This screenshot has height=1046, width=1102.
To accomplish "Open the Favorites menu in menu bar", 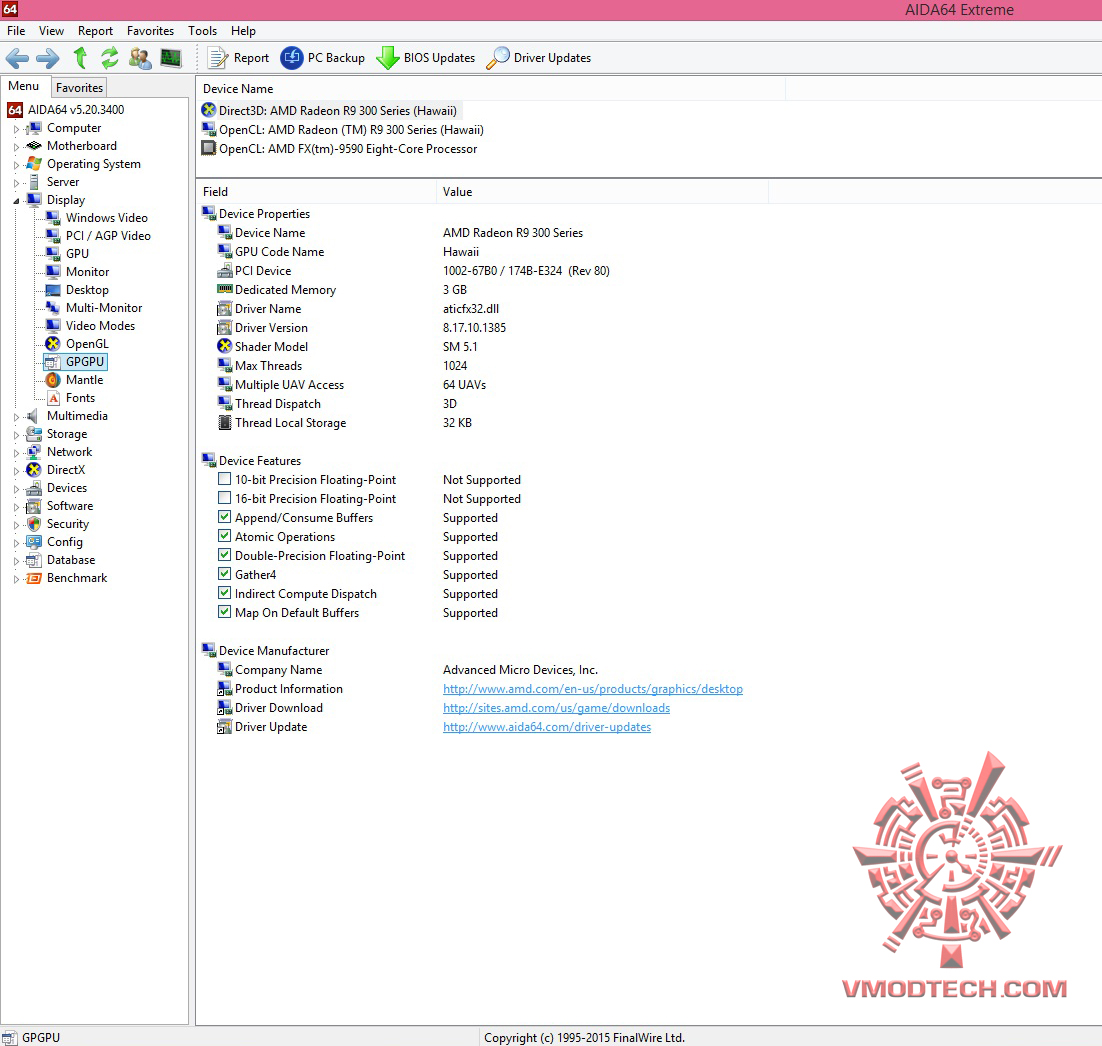I will click(x=150, y=31).
